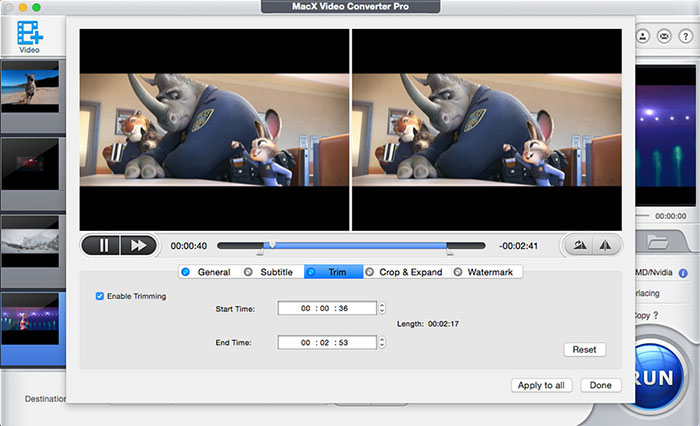Click the Reset button

585,350
